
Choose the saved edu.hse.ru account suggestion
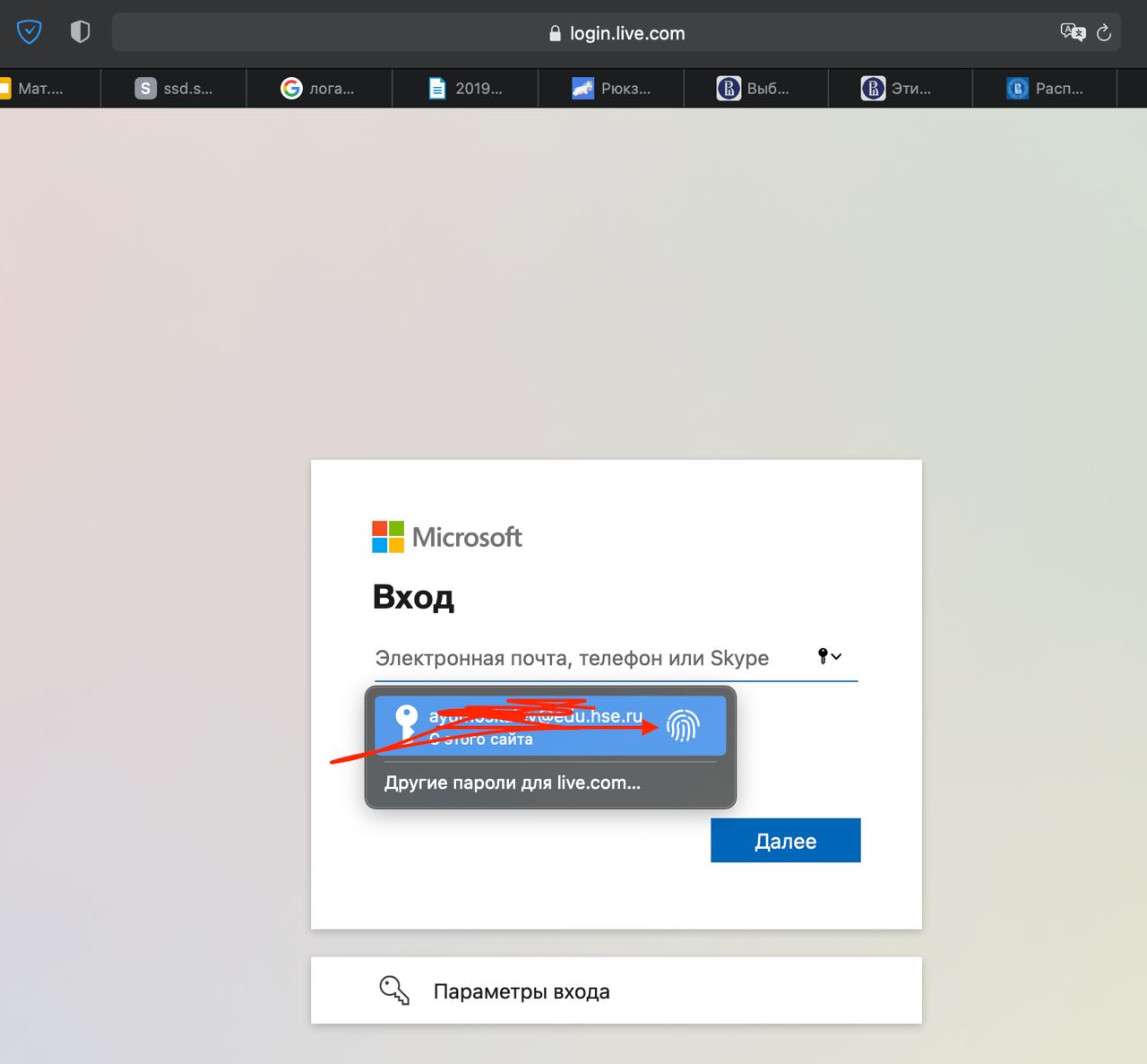pos(550,726)
